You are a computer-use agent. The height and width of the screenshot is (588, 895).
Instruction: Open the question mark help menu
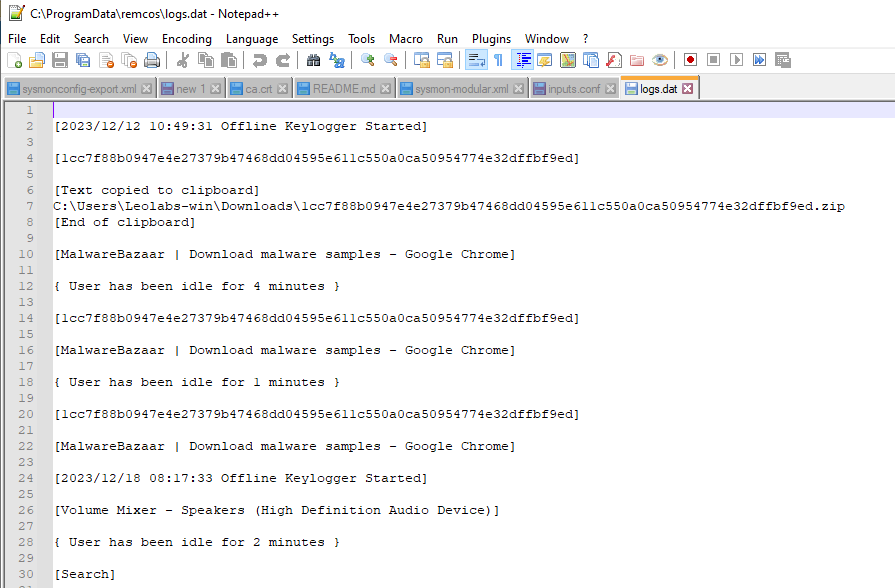[x=586, y=39]
